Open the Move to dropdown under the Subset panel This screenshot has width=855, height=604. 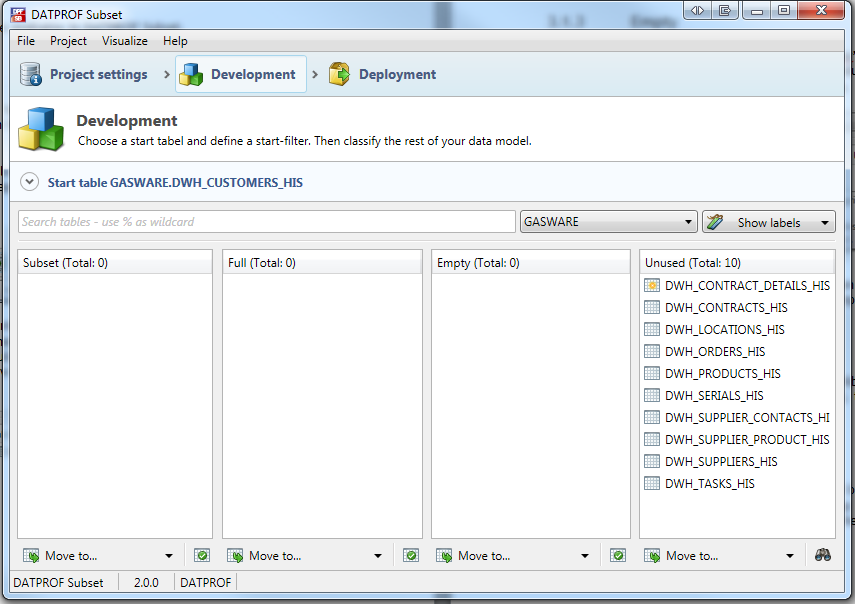point(98,555)
